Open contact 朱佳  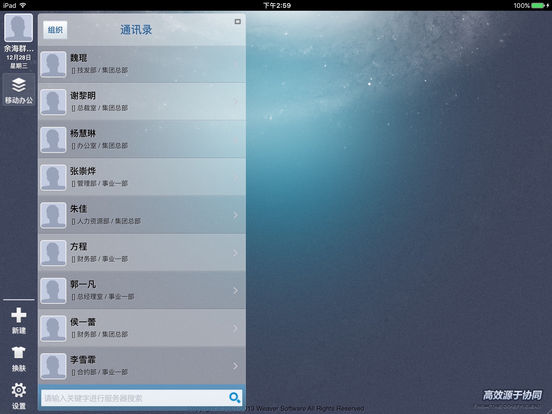coord(142,215)
